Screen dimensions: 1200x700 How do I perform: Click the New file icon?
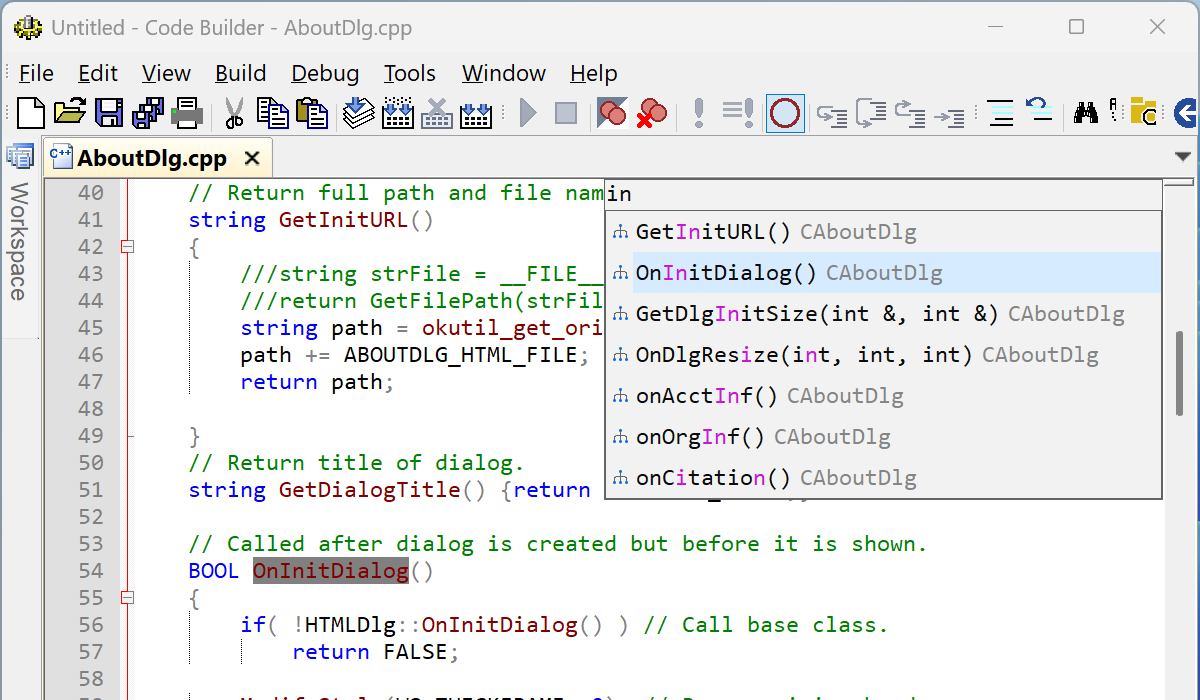[31, 113]
